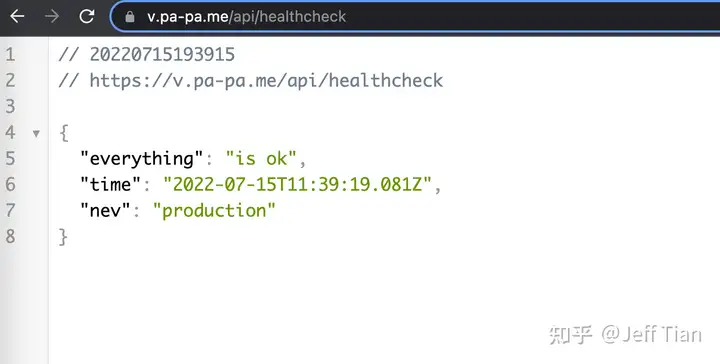
Task: Click the "time" JSON key
Action: tap(111, 185)
